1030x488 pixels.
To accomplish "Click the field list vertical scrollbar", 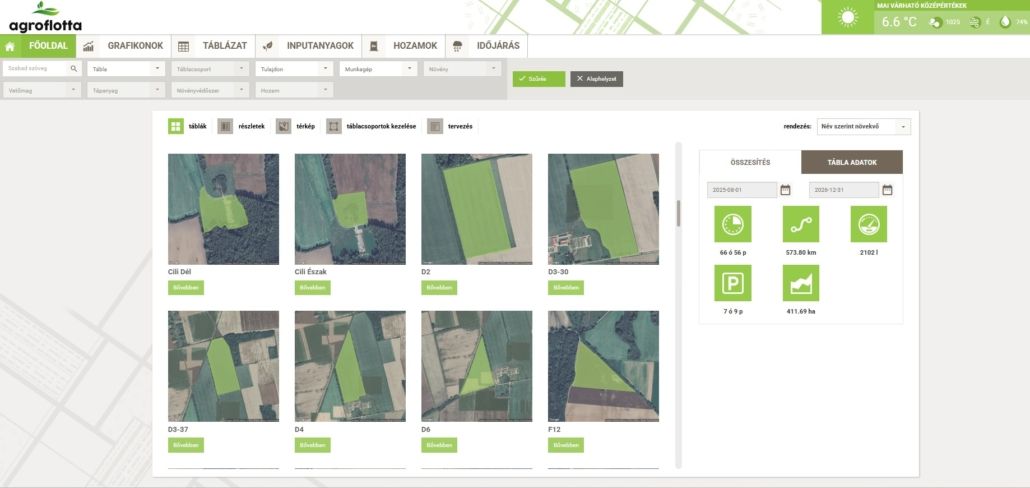I will (x=679, y=214).
